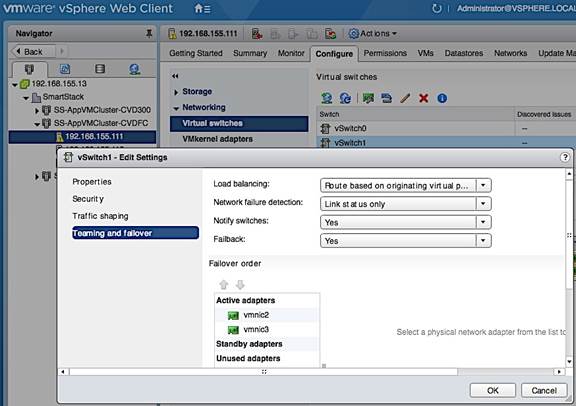
Task: Switch to the Permissions tab
Action: (385, 53)
